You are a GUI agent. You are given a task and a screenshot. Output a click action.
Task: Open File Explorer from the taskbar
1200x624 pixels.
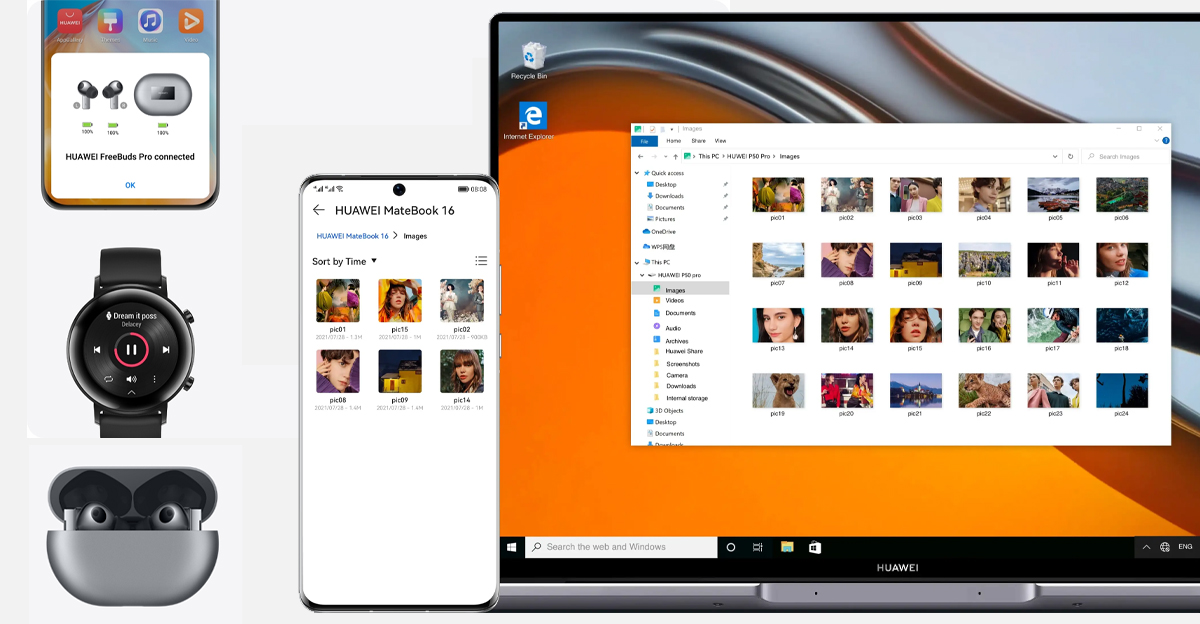click(x=787, y=547)
